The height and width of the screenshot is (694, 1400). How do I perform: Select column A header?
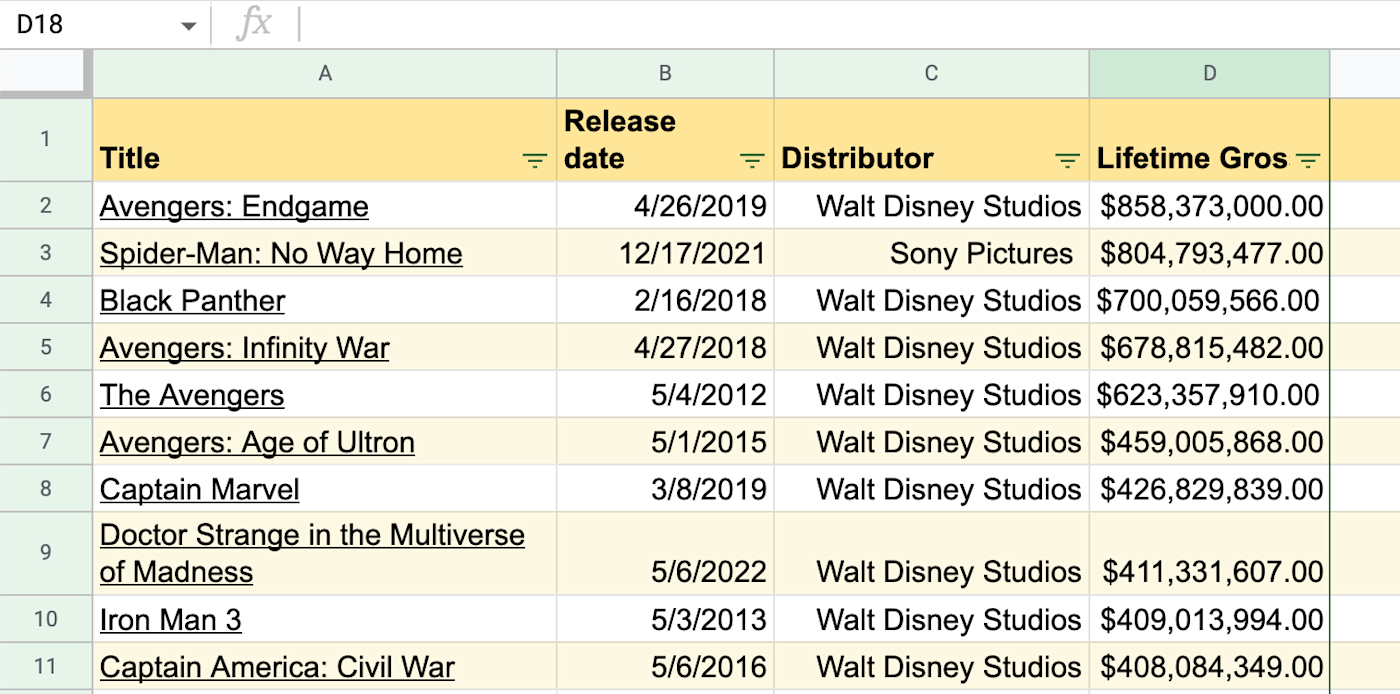325,73
